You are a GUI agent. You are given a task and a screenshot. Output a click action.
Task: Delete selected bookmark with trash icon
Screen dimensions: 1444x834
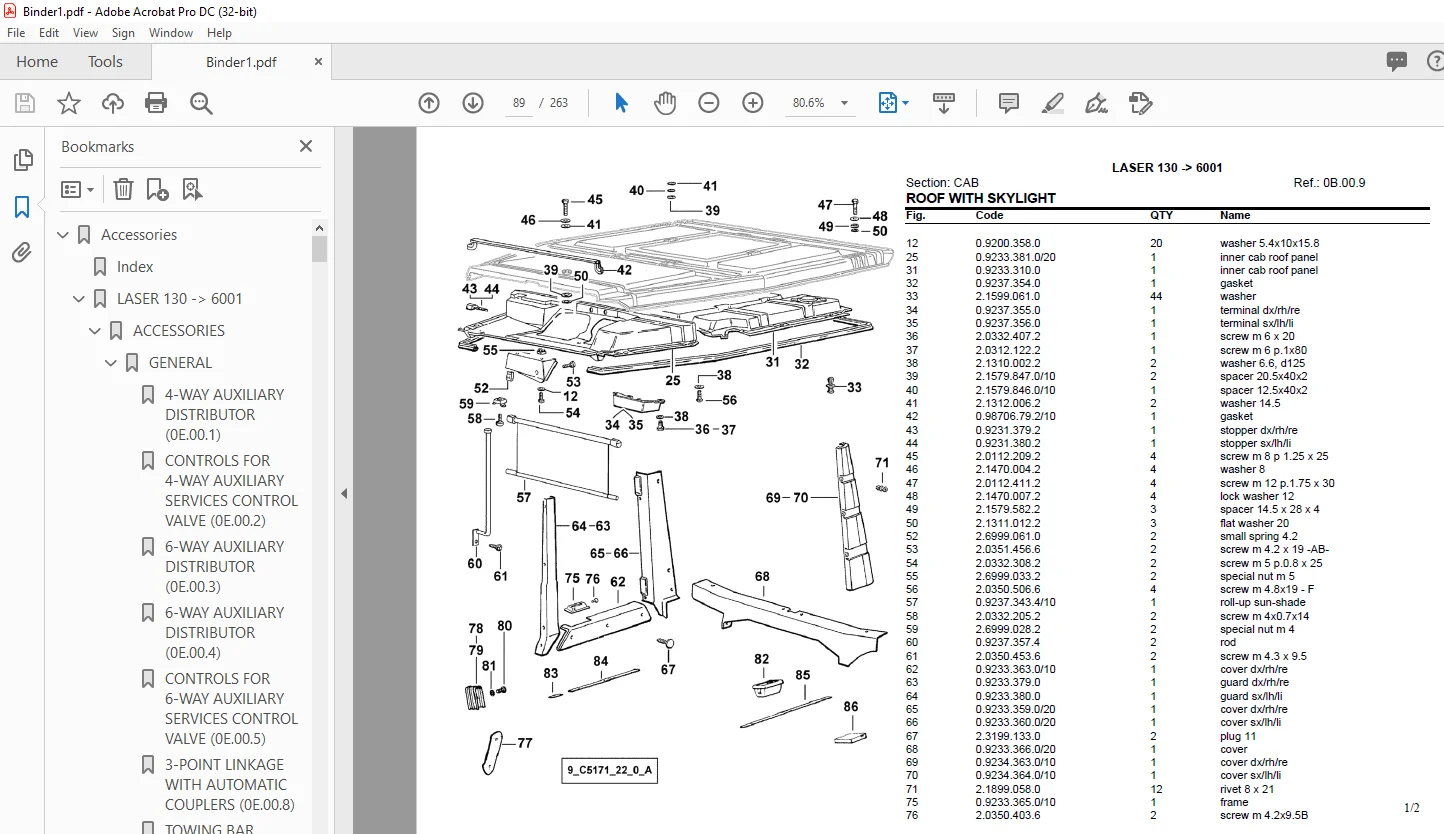[x=123, y=189]
